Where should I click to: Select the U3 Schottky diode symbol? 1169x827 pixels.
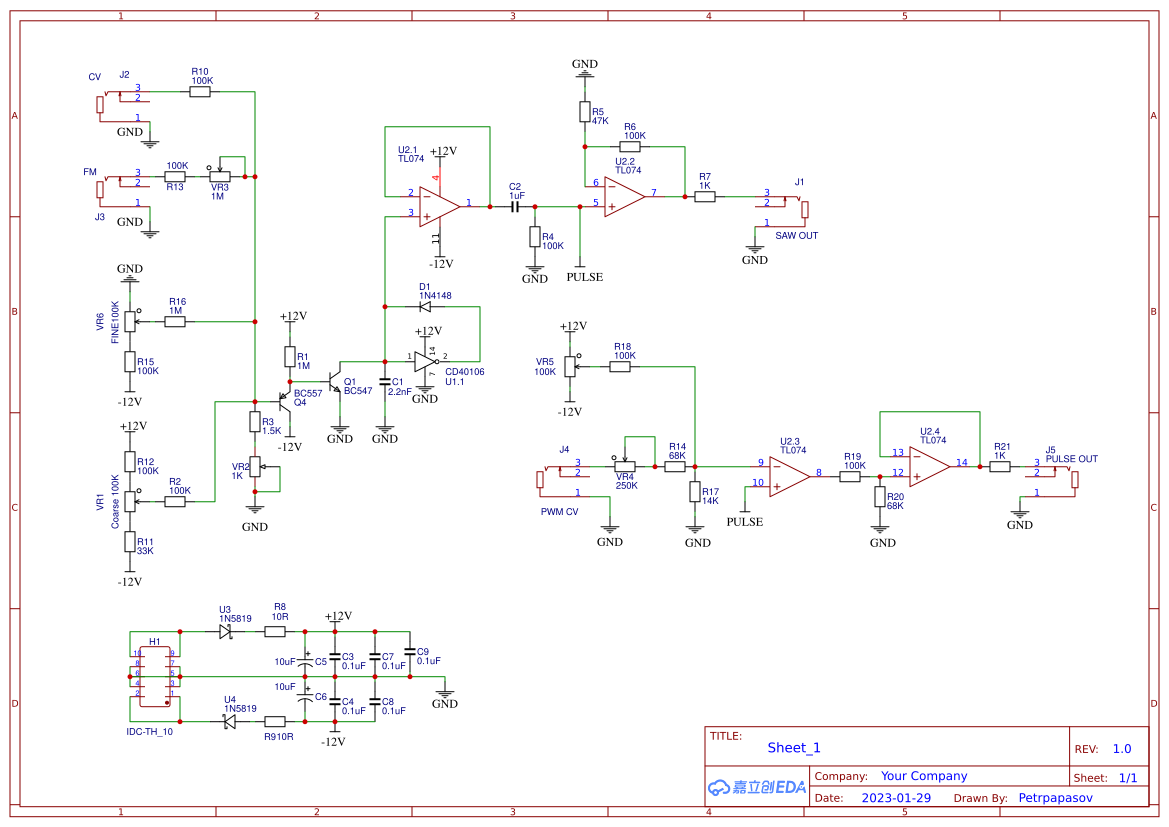(227, 632)
